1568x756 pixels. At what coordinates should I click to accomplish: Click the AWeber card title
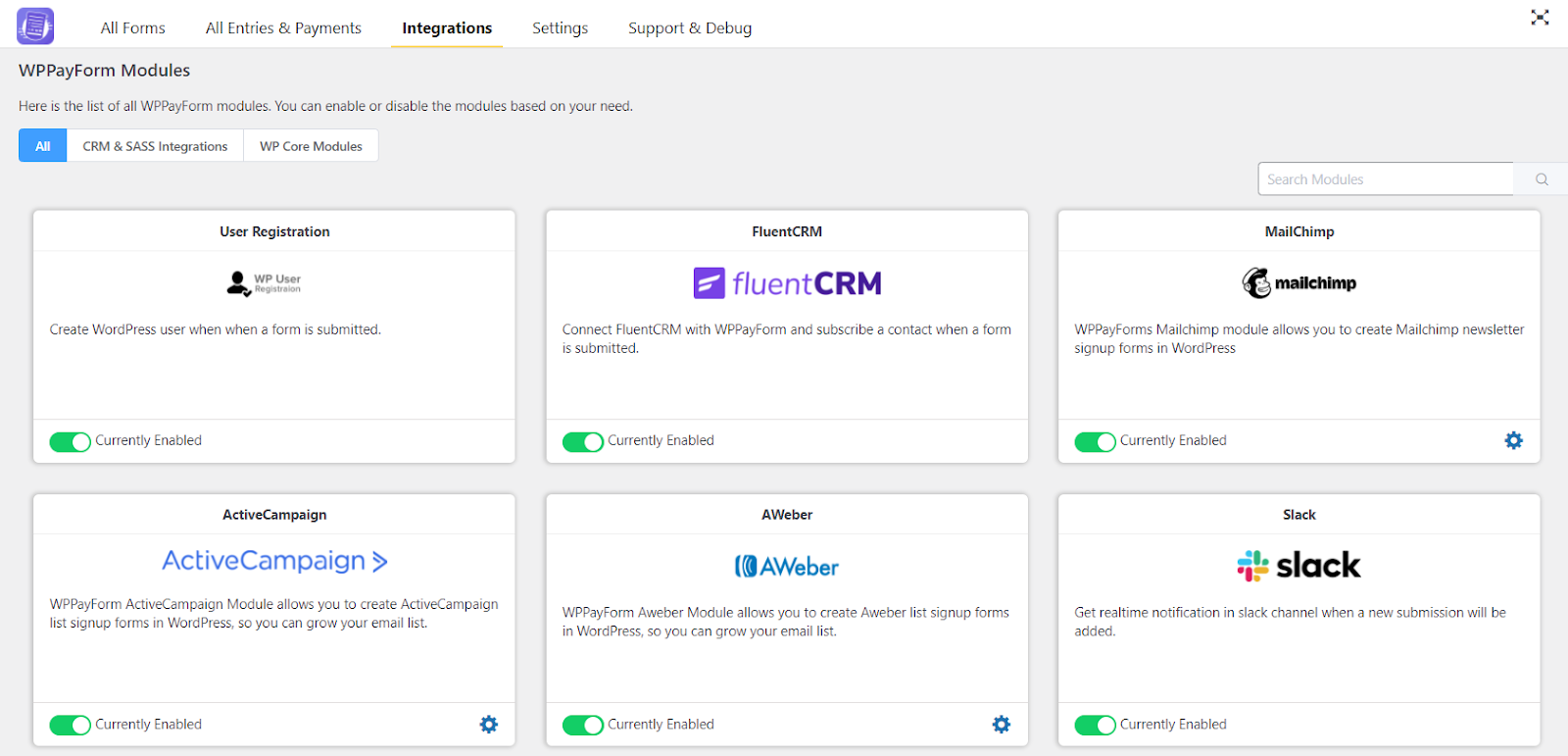[x=787, y=516]
